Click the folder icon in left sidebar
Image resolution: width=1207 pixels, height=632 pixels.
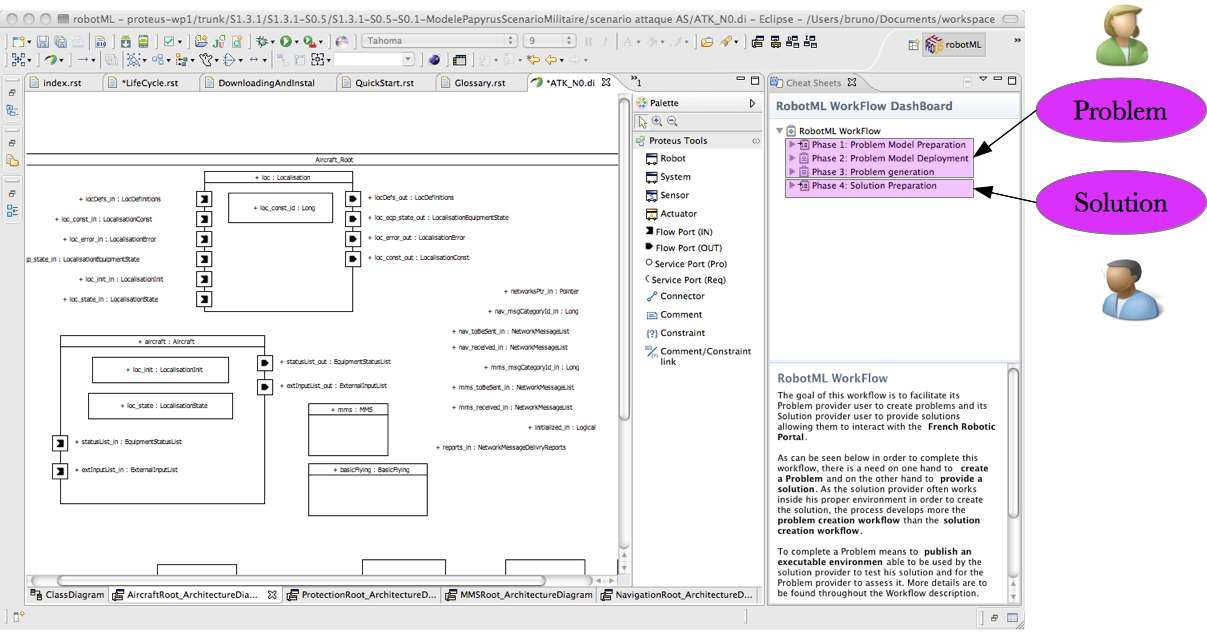13,160
